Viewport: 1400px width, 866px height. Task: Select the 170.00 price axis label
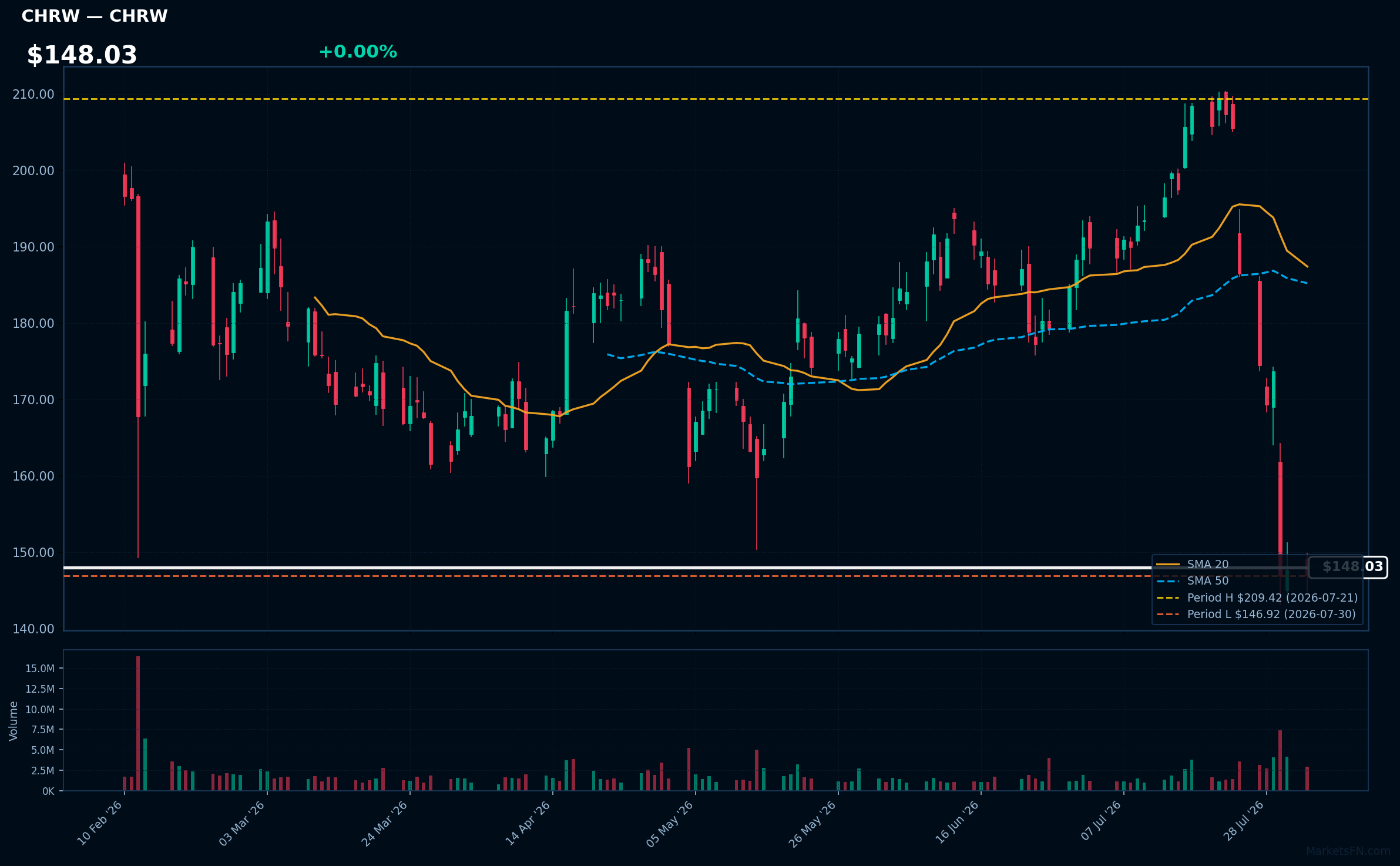click(33, 400)
